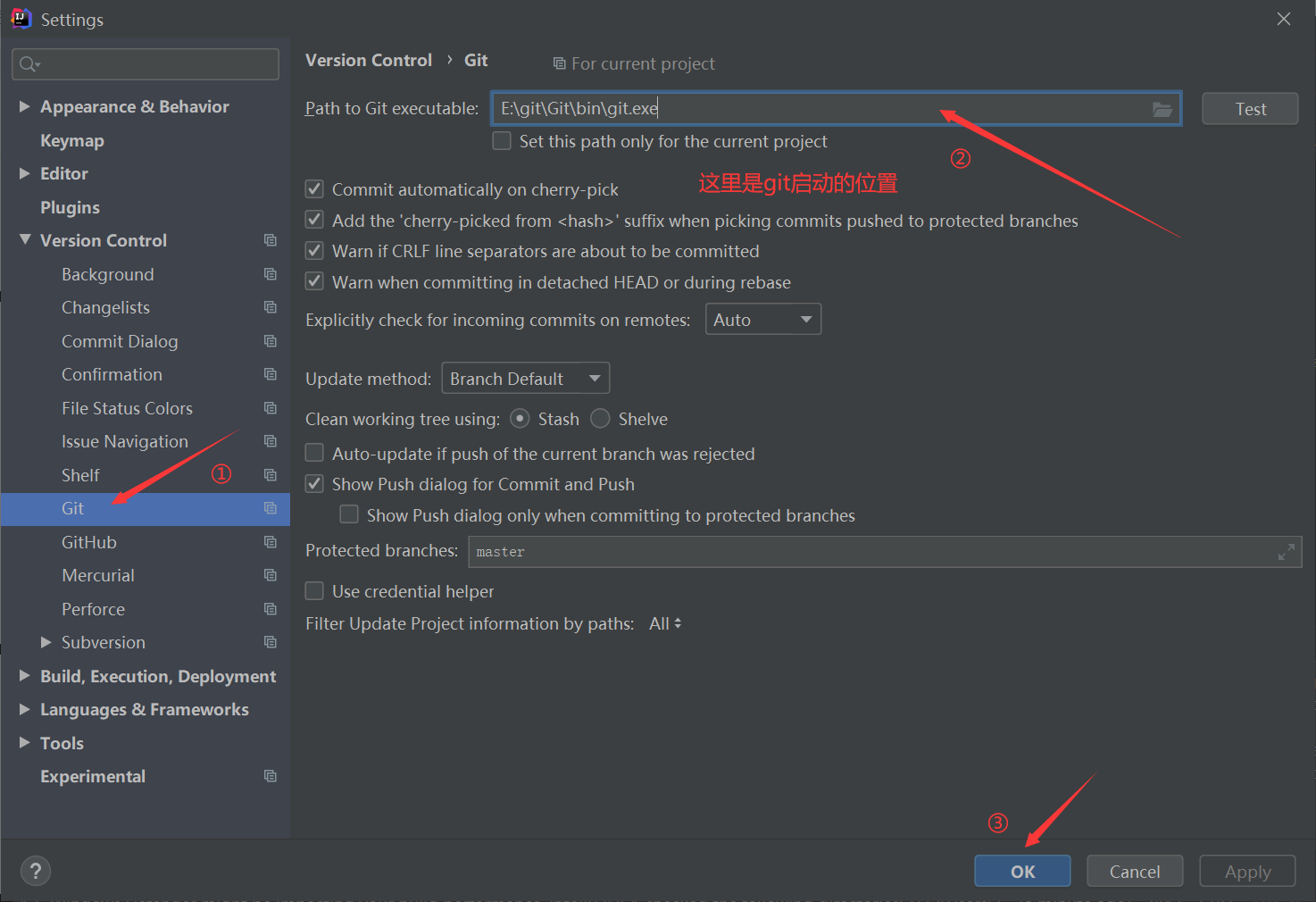Expand Build, Execution, Deployment section
This screenshot has width=1316, height=902.
25,676
